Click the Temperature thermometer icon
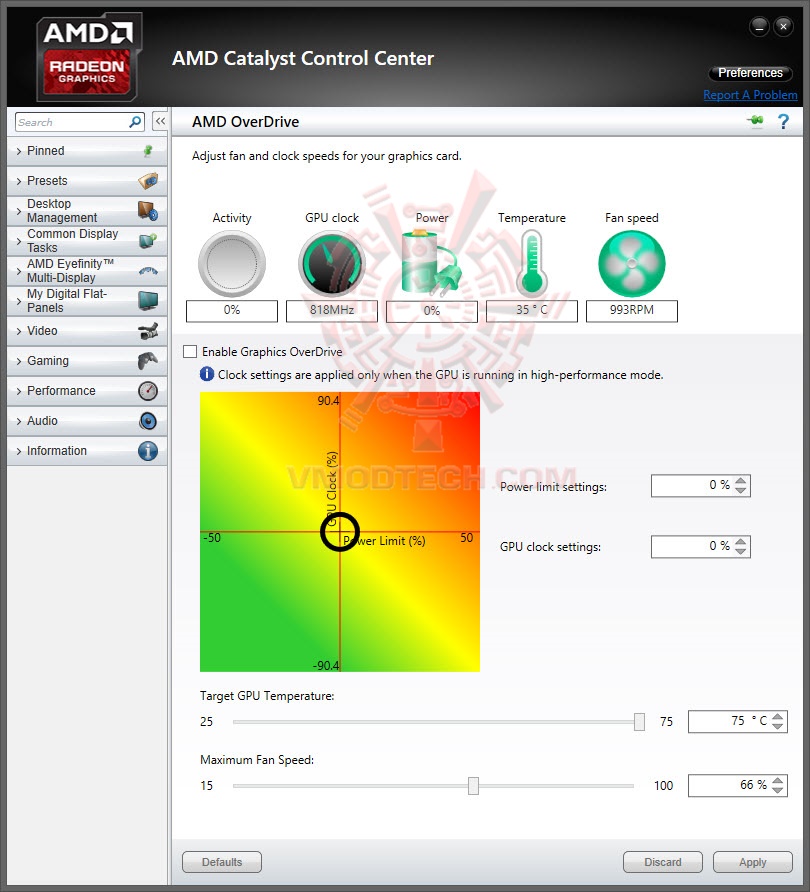The height and width of the screenshot is (892, 810). (x=531, y=263)
